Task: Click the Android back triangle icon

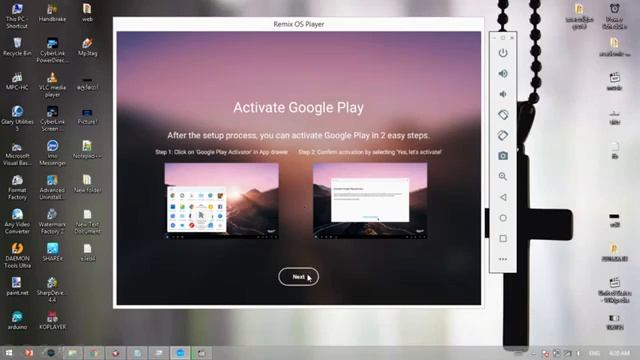Action: (503, 197)
